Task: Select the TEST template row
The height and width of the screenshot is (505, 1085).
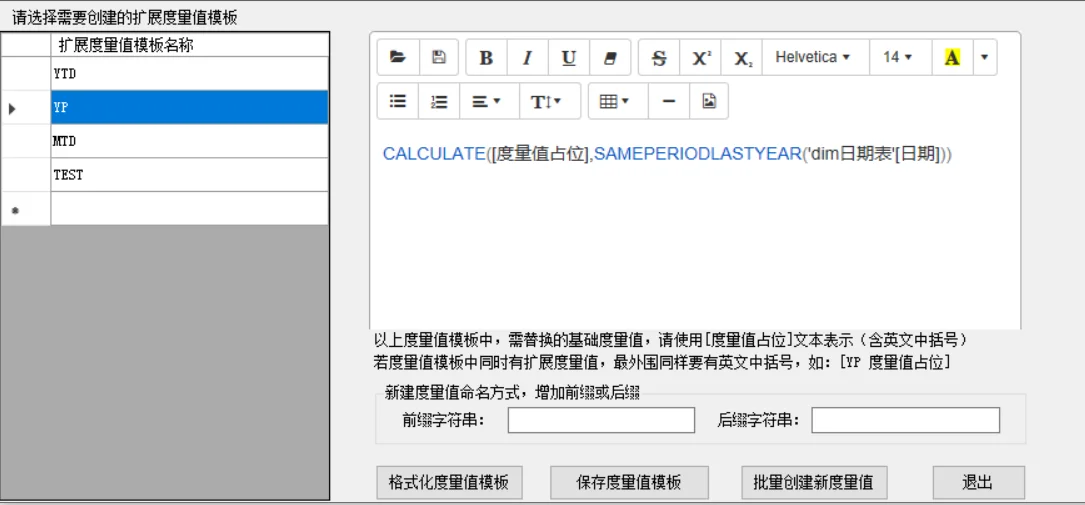Action: 190,175
